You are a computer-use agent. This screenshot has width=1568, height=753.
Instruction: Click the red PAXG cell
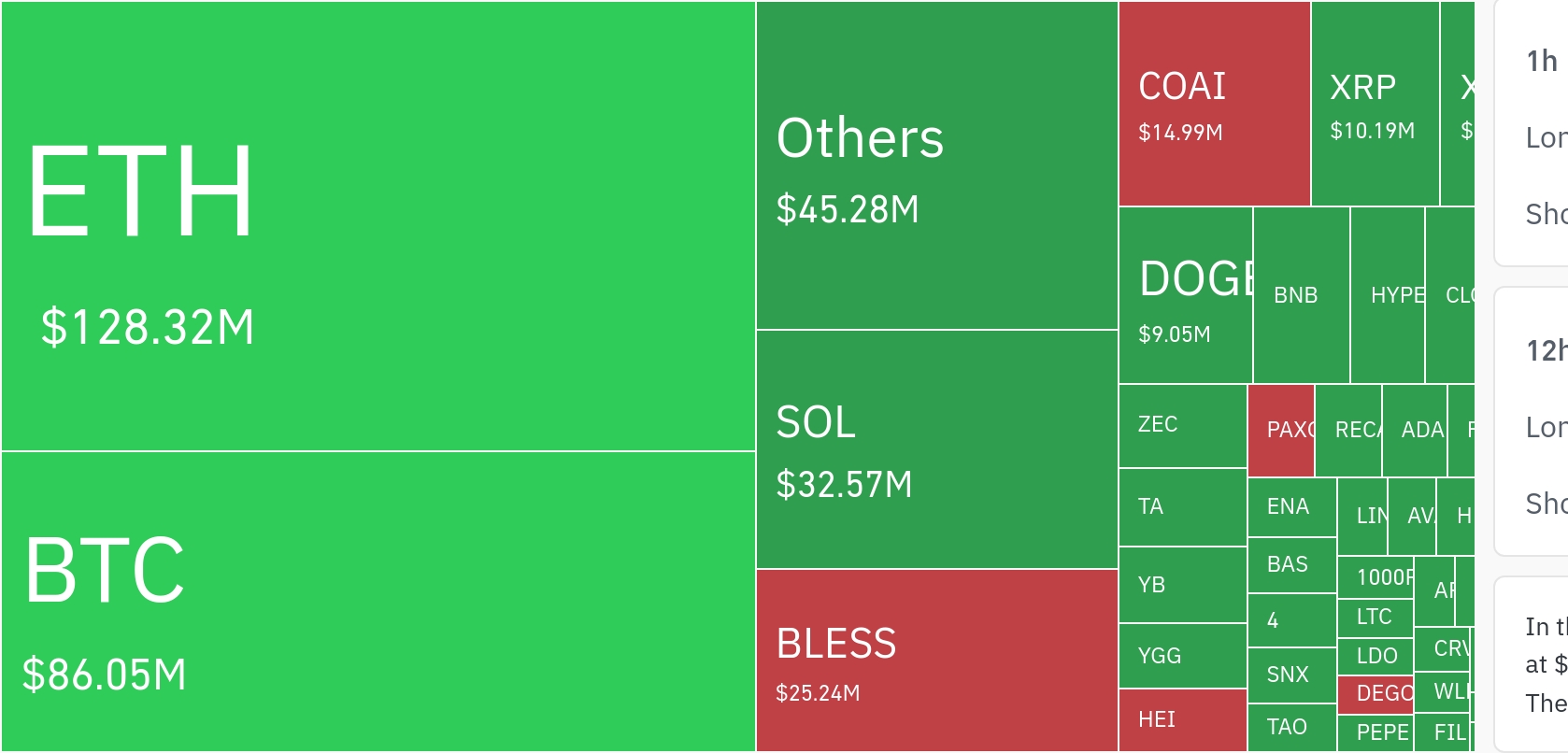1281,430
